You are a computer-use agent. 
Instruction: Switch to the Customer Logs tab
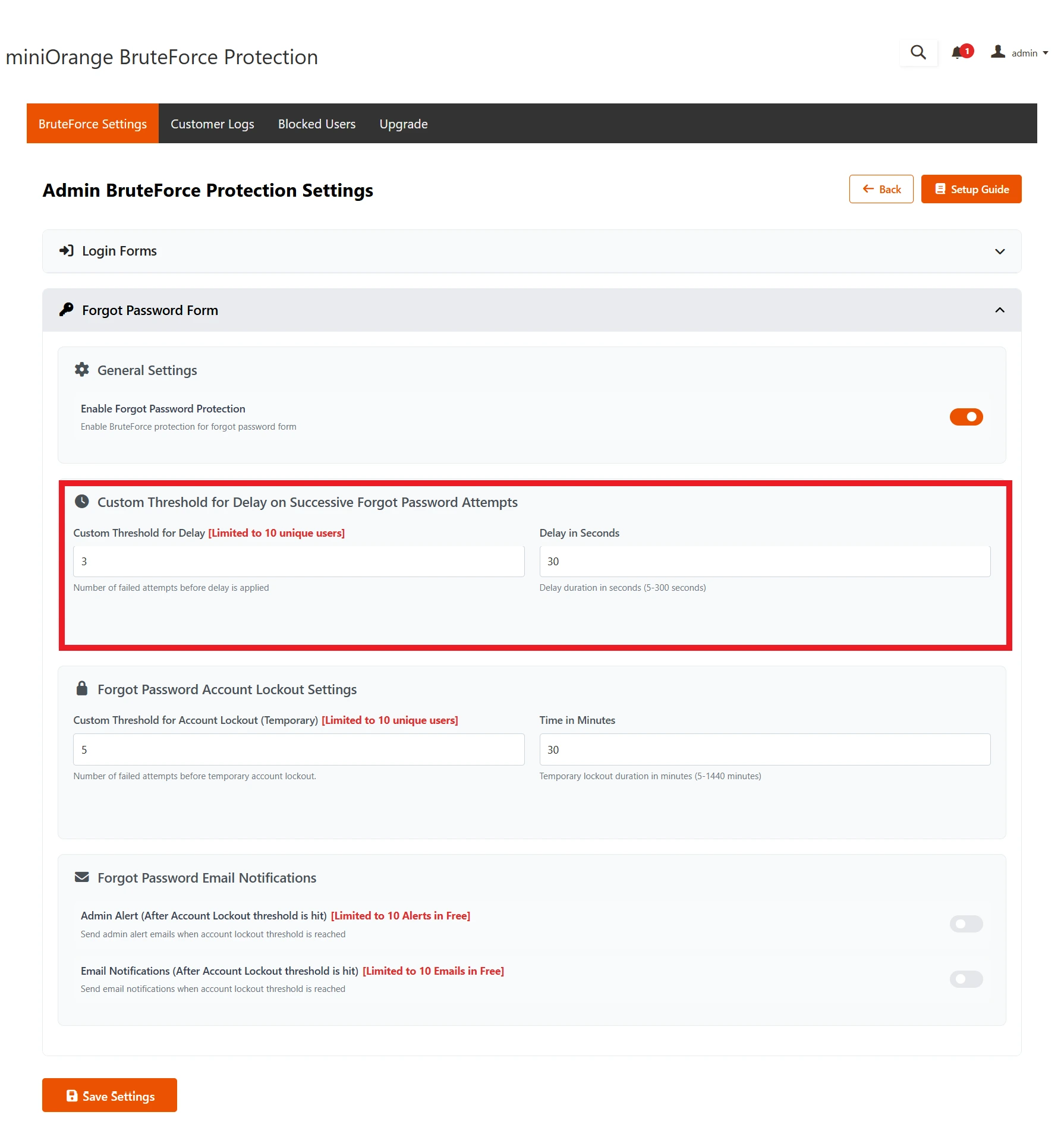tap(212, 124)
